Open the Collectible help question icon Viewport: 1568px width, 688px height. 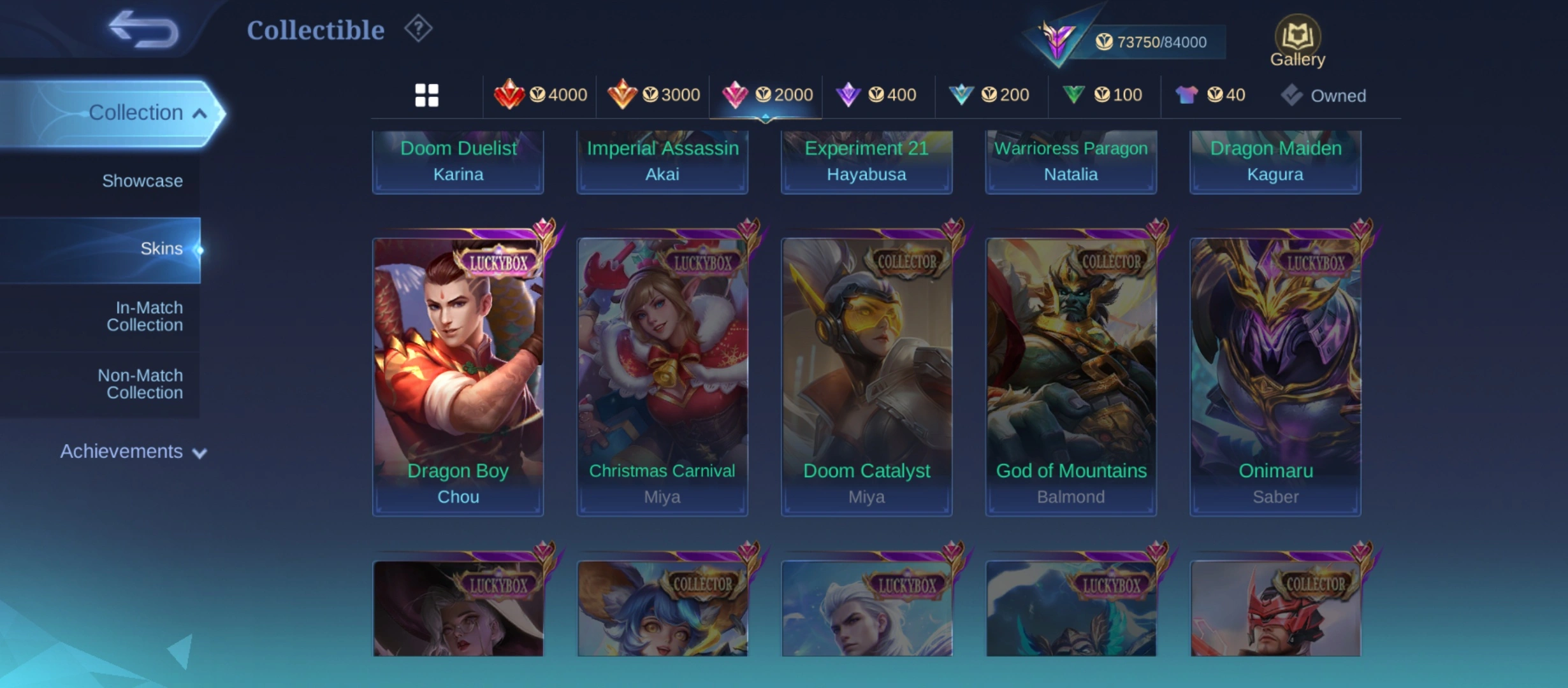[x=418, y=29]
